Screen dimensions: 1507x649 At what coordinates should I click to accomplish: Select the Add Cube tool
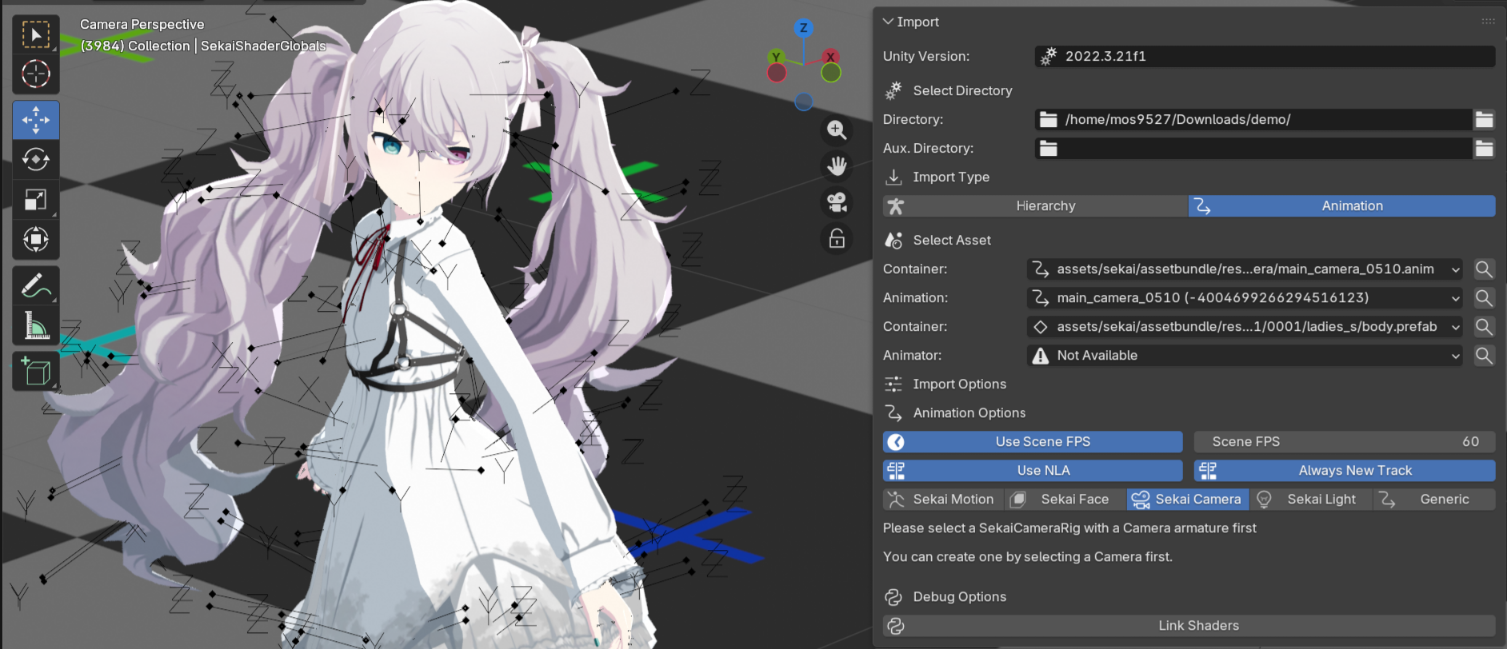coord(36,370)
